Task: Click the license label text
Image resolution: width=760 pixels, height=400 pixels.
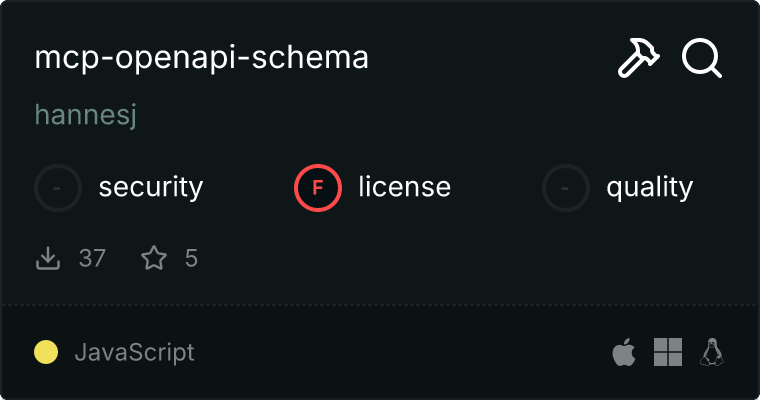Action: tap(404, 187)
